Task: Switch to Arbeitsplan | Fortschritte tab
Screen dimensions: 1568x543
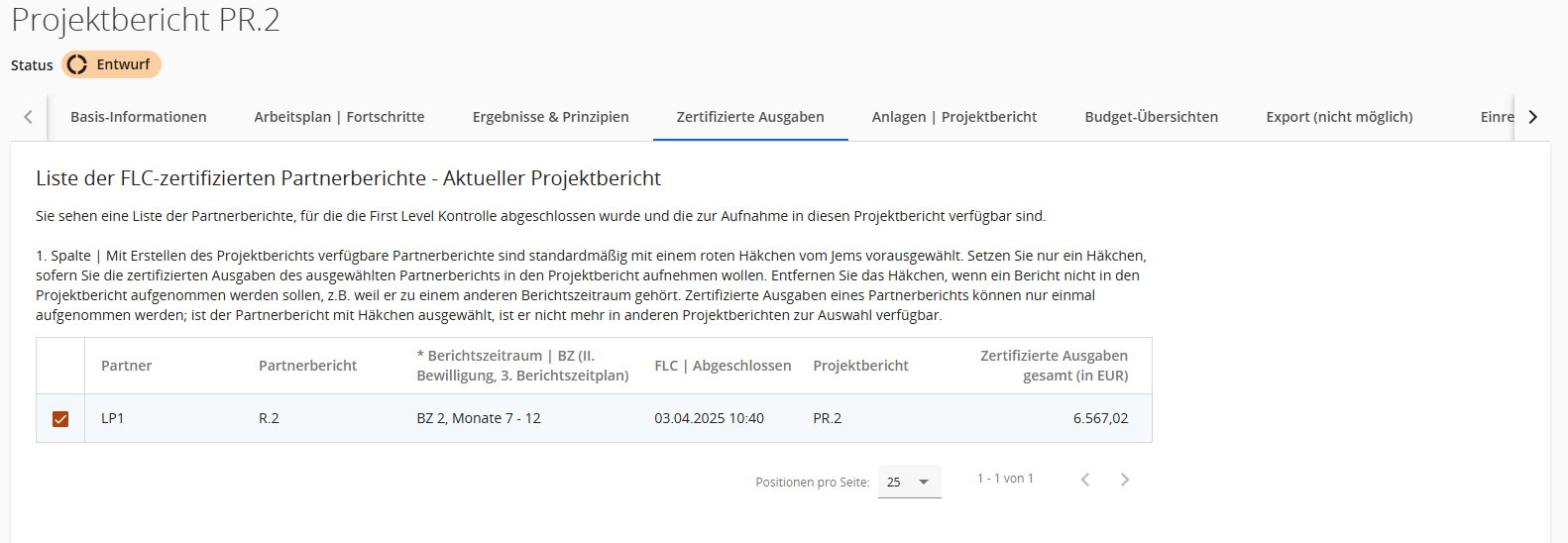Action: point(339,117)
